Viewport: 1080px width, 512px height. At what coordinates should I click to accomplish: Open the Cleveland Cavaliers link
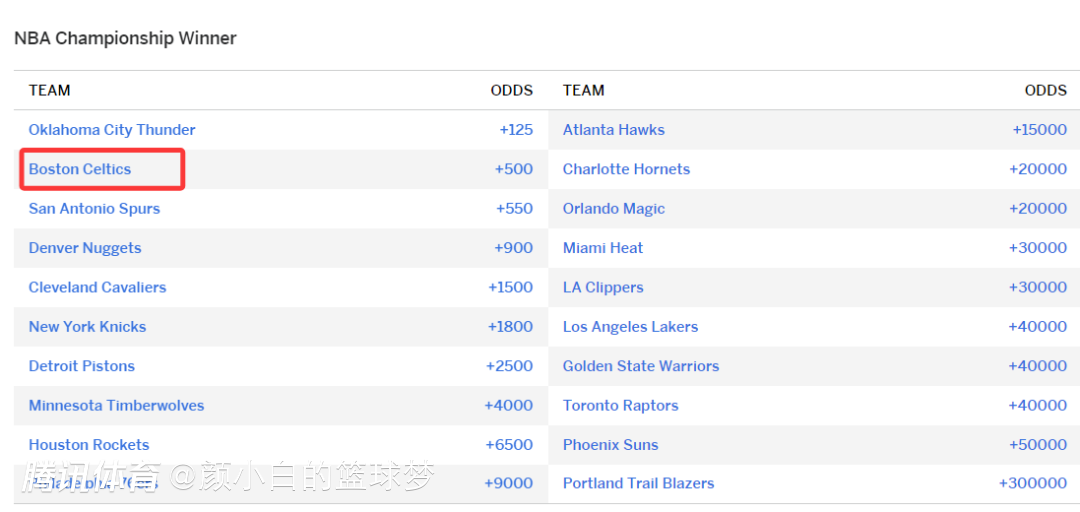[x=97, y=287]
